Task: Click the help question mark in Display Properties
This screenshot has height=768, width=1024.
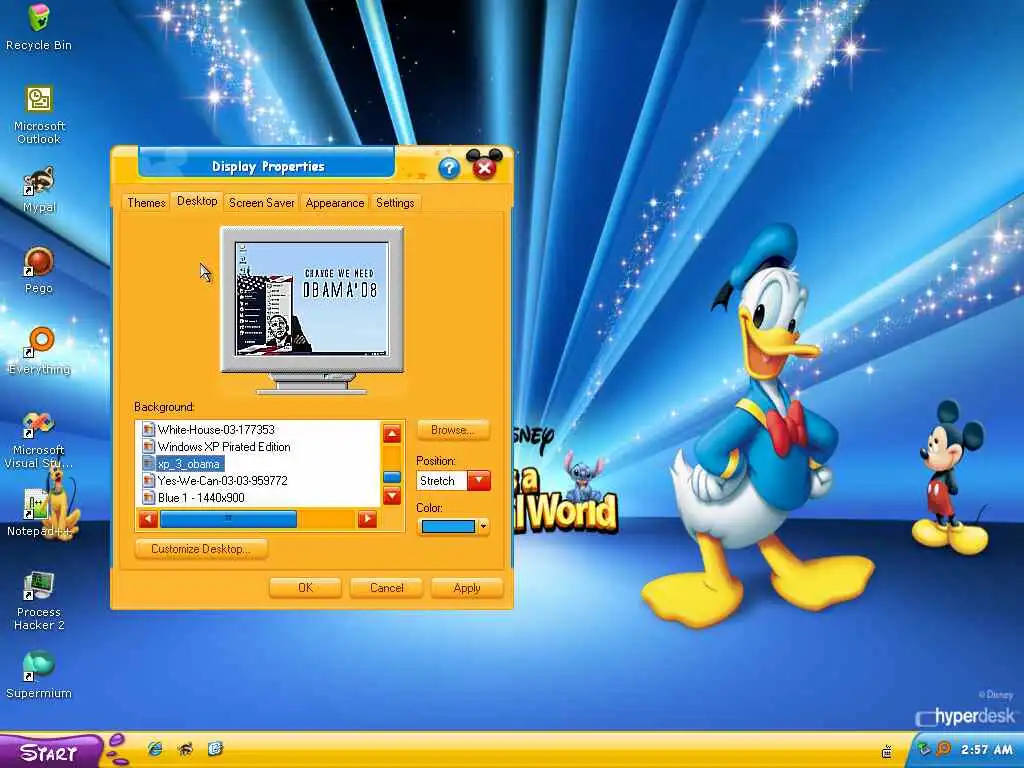Action: [x=449, y=168]
